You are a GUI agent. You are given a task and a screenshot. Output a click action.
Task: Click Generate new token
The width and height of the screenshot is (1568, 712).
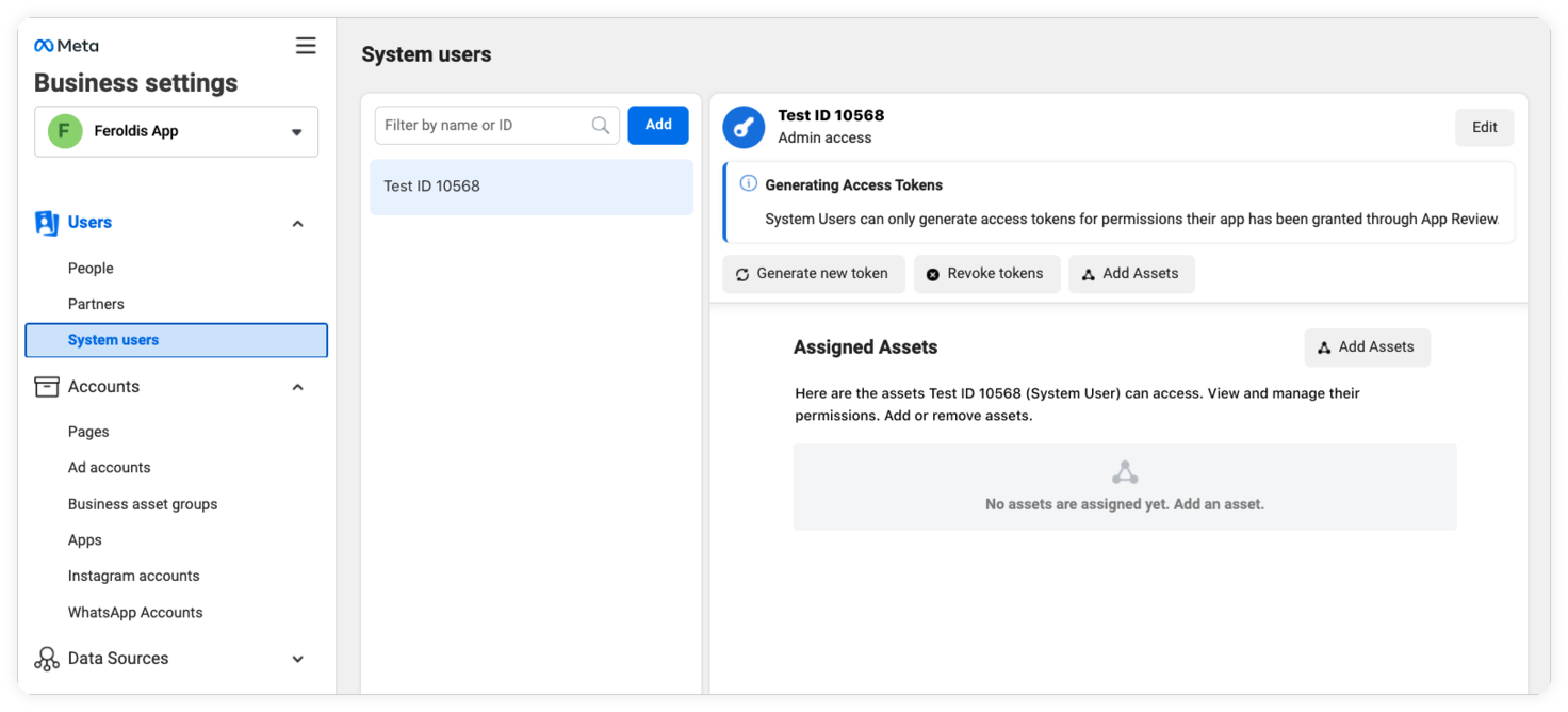[x=813, y=274]
